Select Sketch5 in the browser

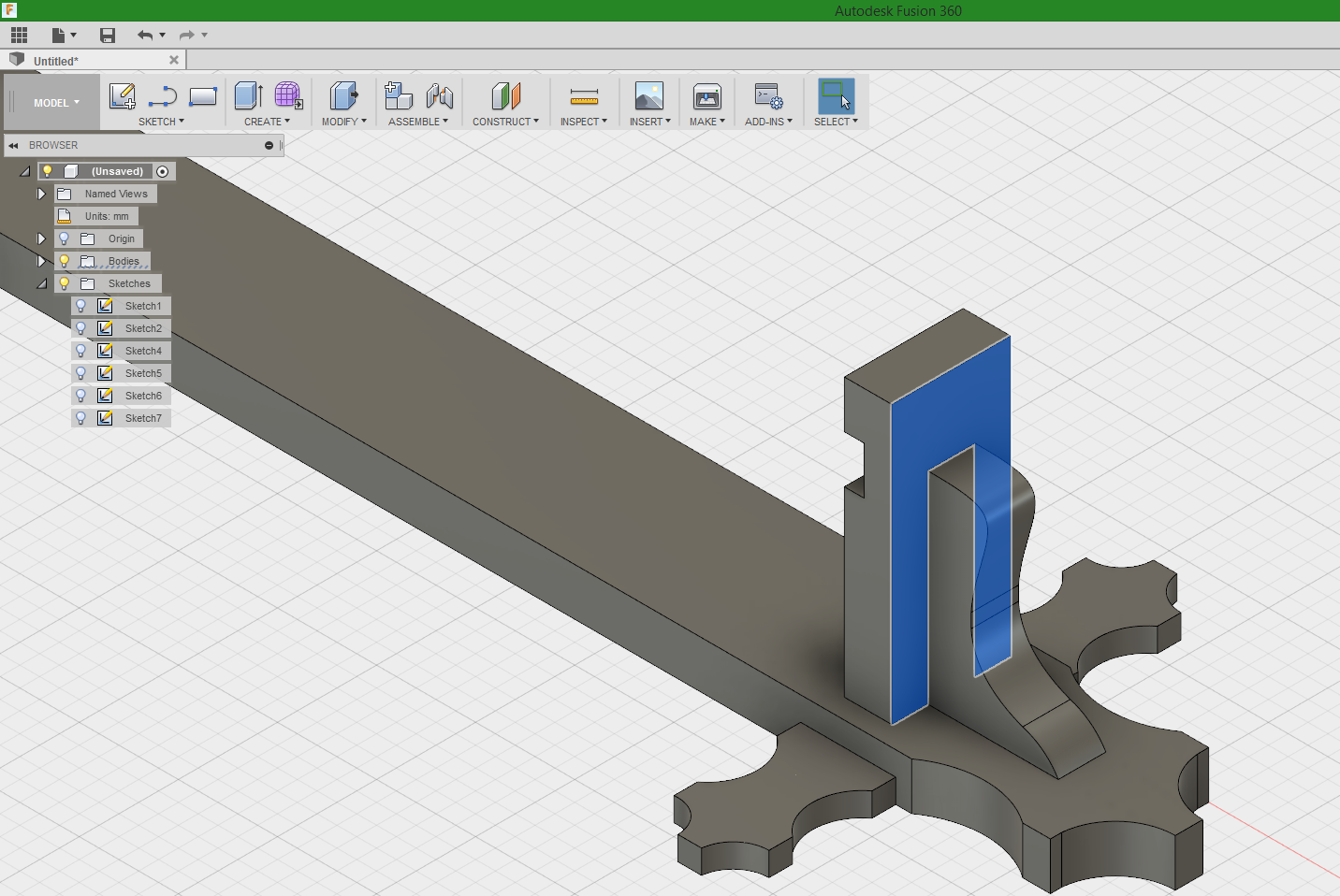(143, 373)
